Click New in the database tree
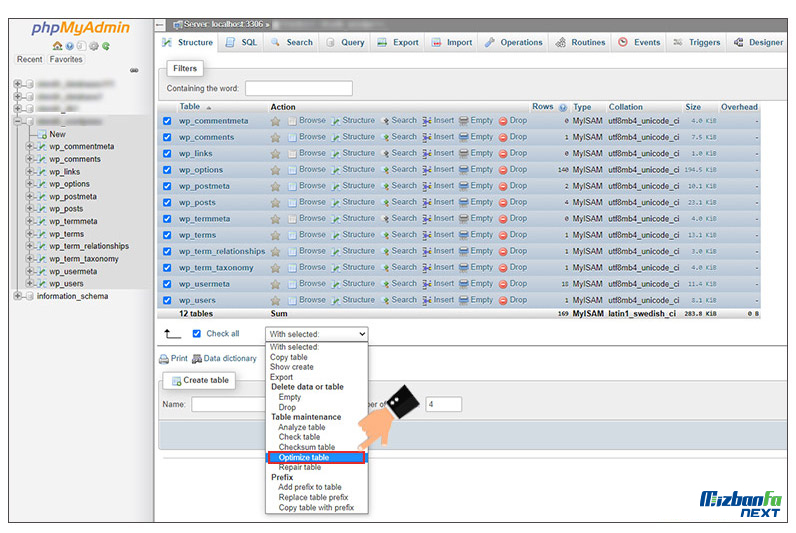The width and height of the screenshot is (796, 533). [x=57, y=135]
